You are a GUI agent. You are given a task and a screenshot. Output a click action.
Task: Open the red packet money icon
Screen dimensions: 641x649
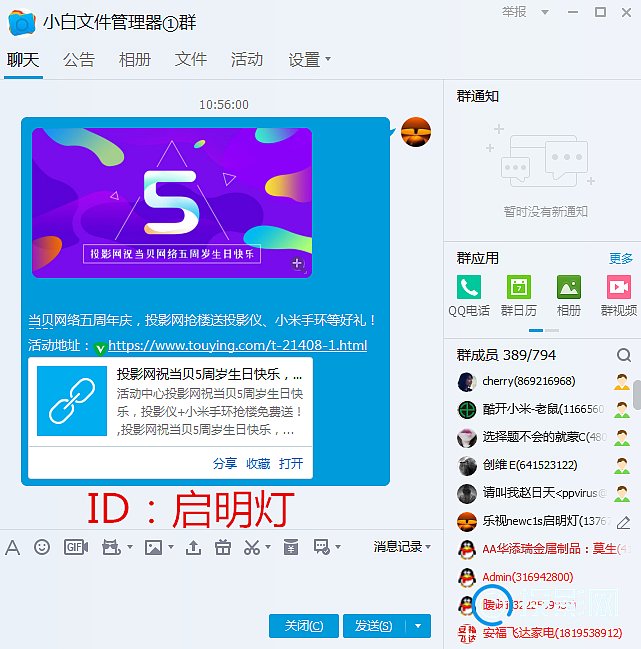290,547
